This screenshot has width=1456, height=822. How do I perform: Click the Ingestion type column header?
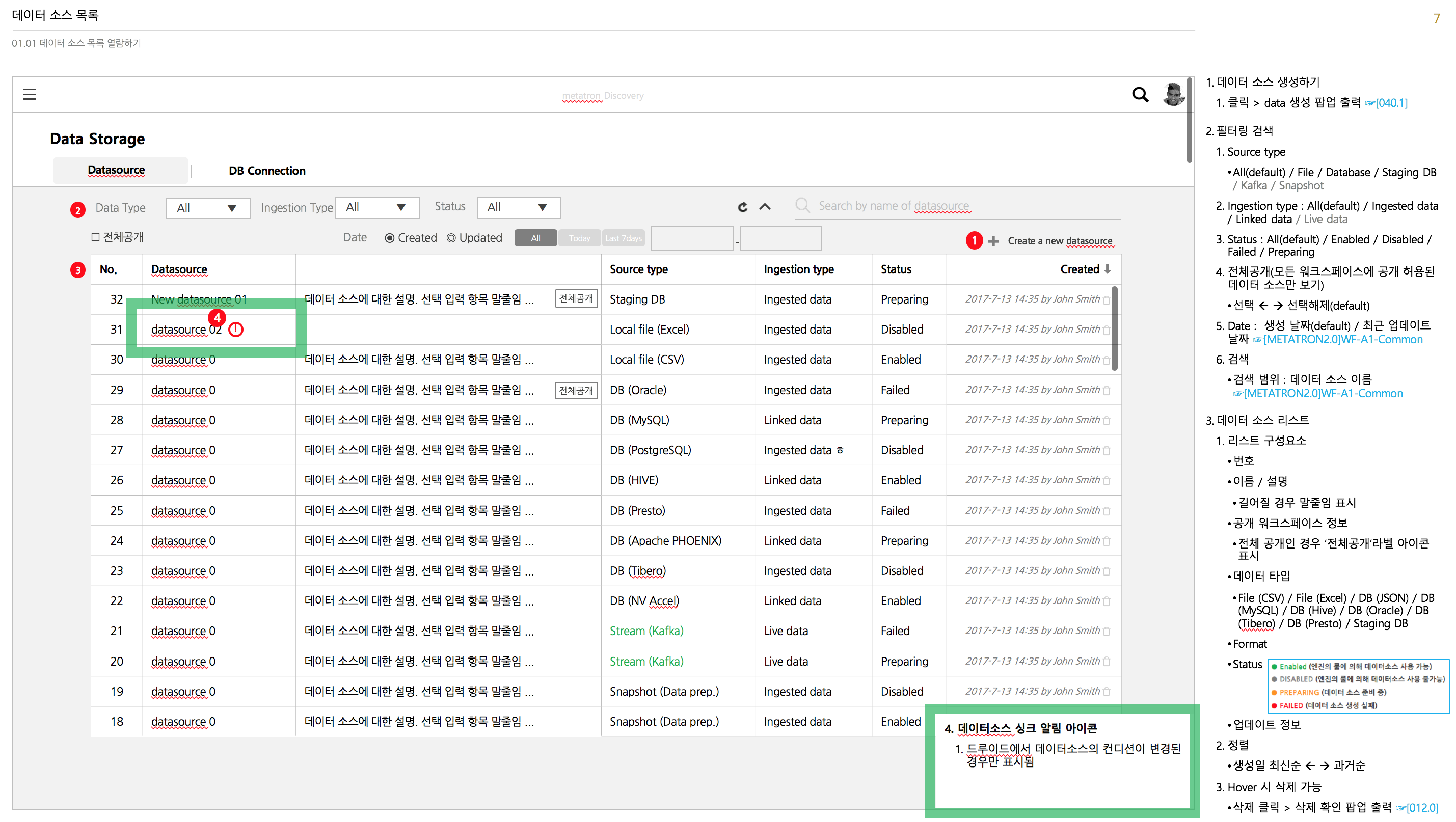coord(799,269)
